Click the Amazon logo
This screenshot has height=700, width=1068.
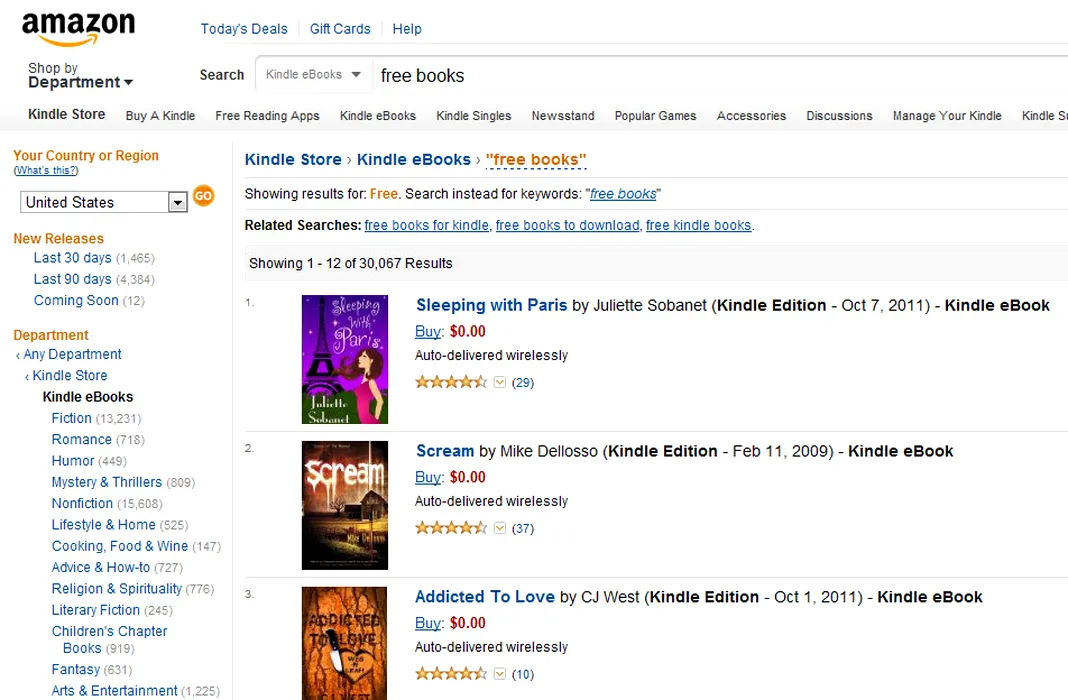click(x=78, y=29)
